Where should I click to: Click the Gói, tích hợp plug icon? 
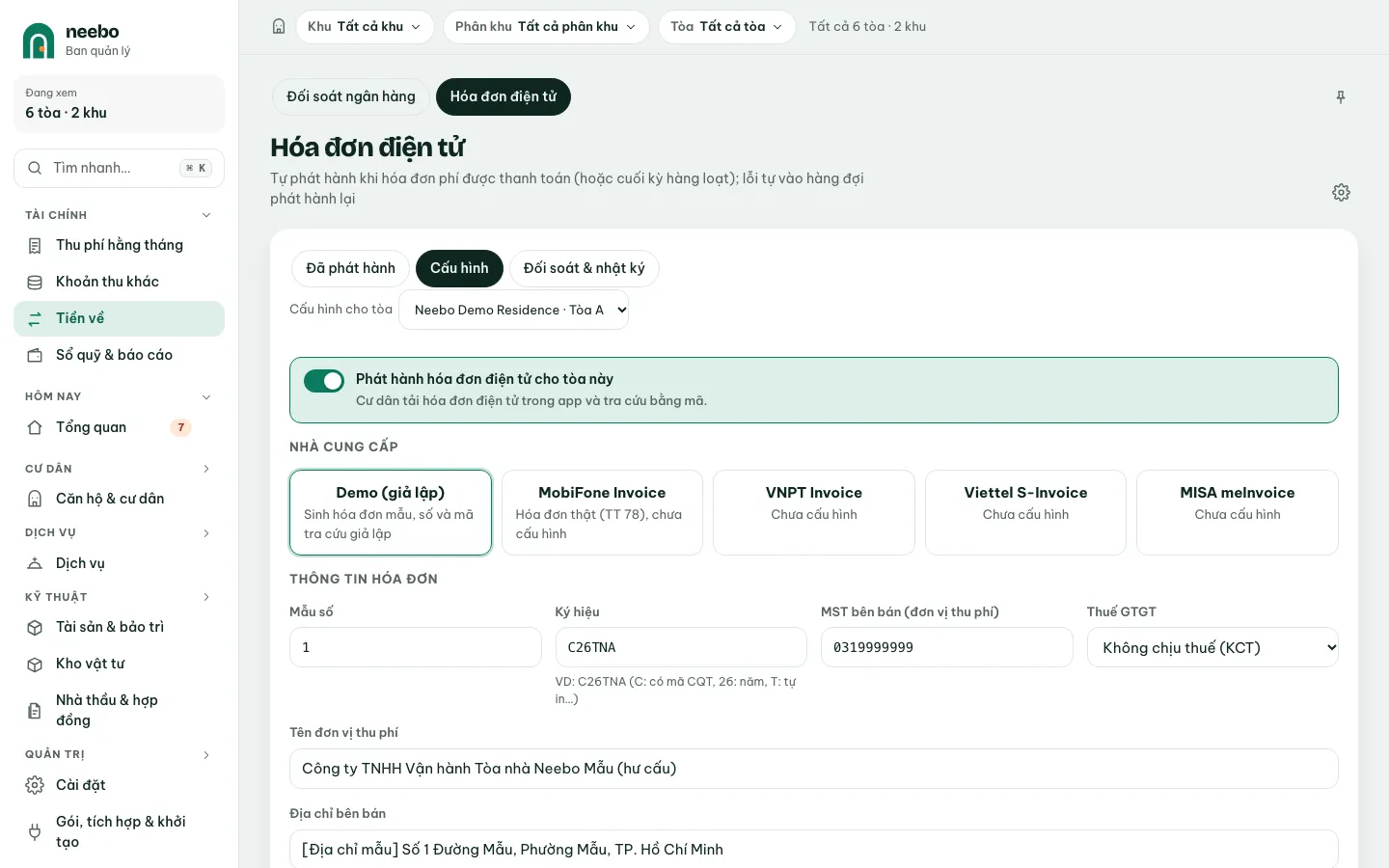[x=35, y=832]
